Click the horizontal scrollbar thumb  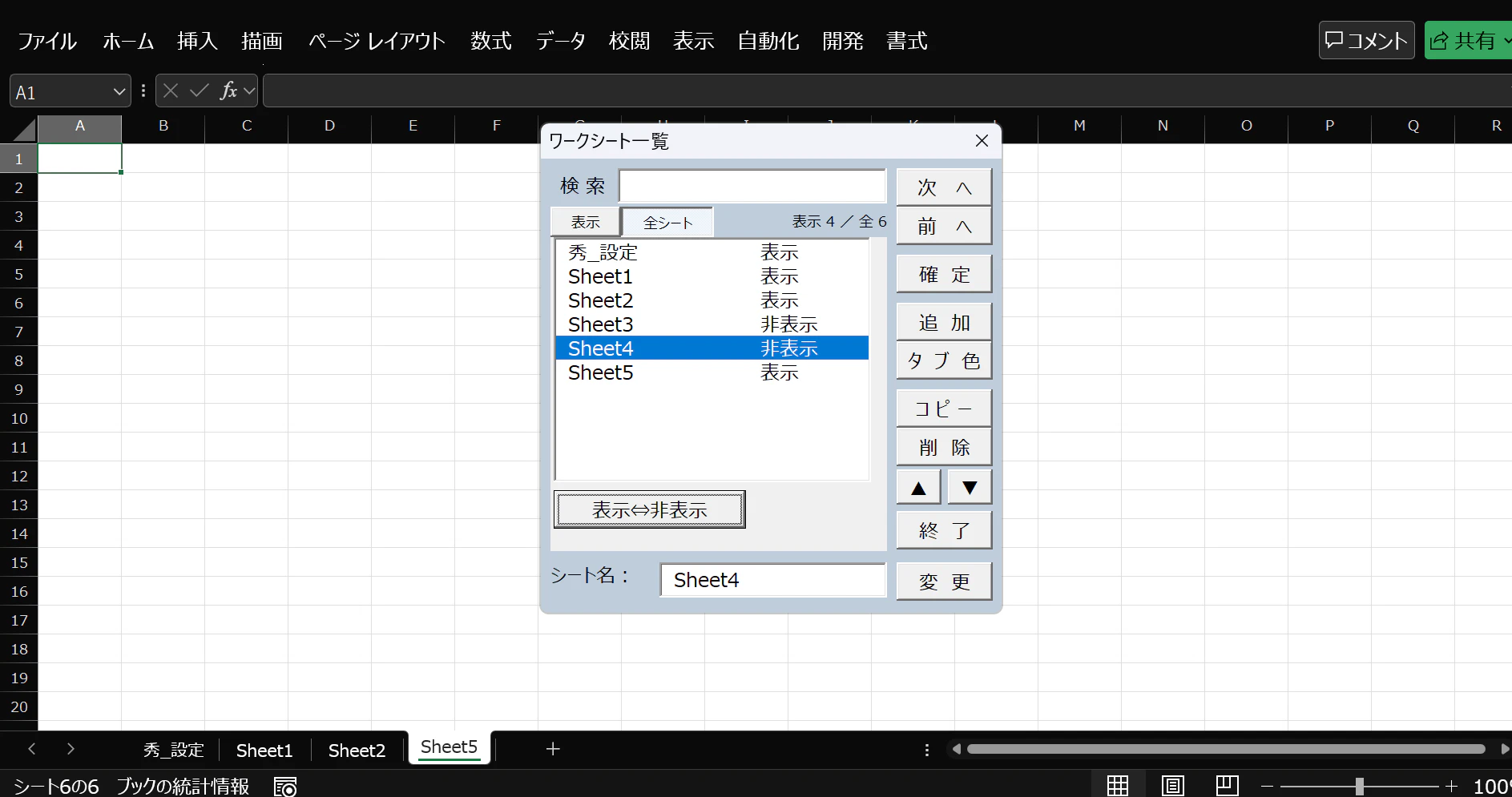coord(1226,749)
